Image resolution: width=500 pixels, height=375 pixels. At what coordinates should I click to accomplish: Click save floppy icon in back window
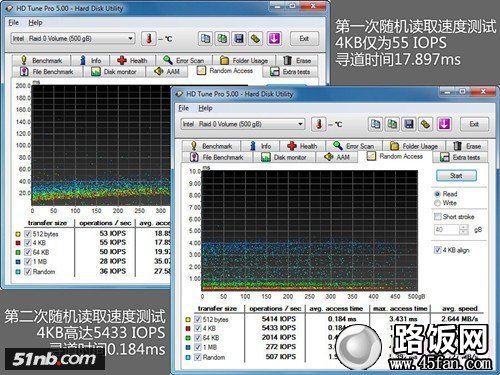click(239, 39)
